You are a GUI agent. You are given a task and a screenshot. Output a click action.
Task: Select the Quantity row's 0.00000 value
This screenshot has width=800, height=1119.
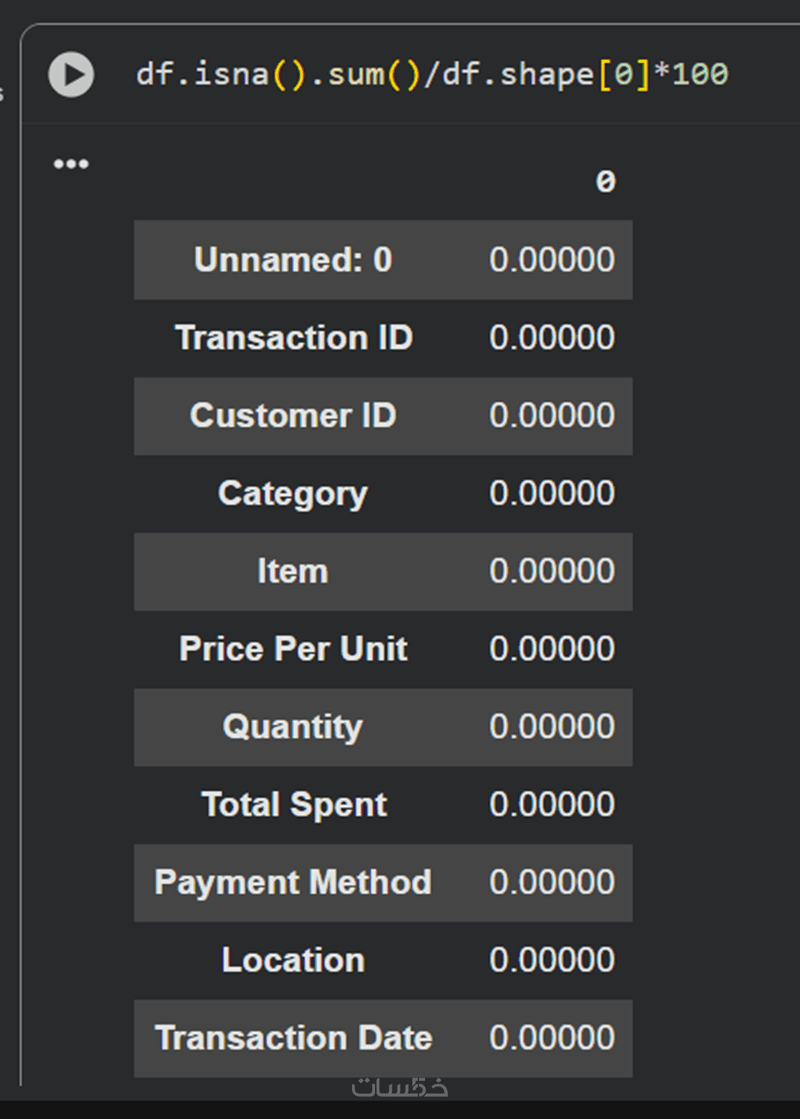[x=552, y=727]
